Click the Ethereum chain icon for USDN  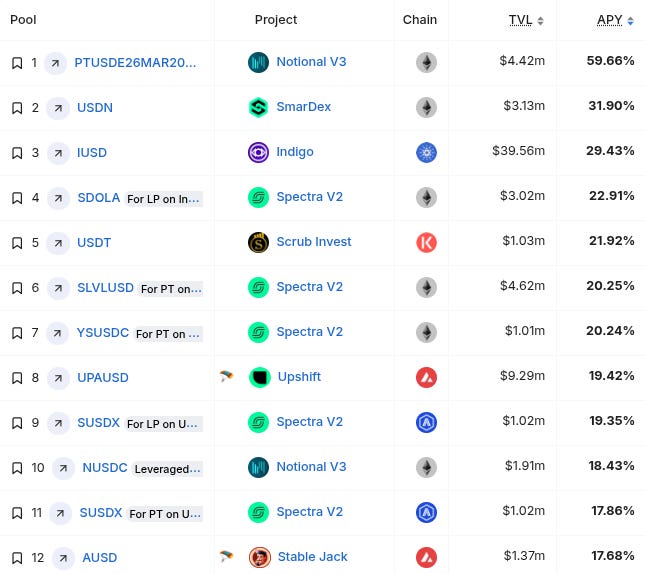coord(426,108)
